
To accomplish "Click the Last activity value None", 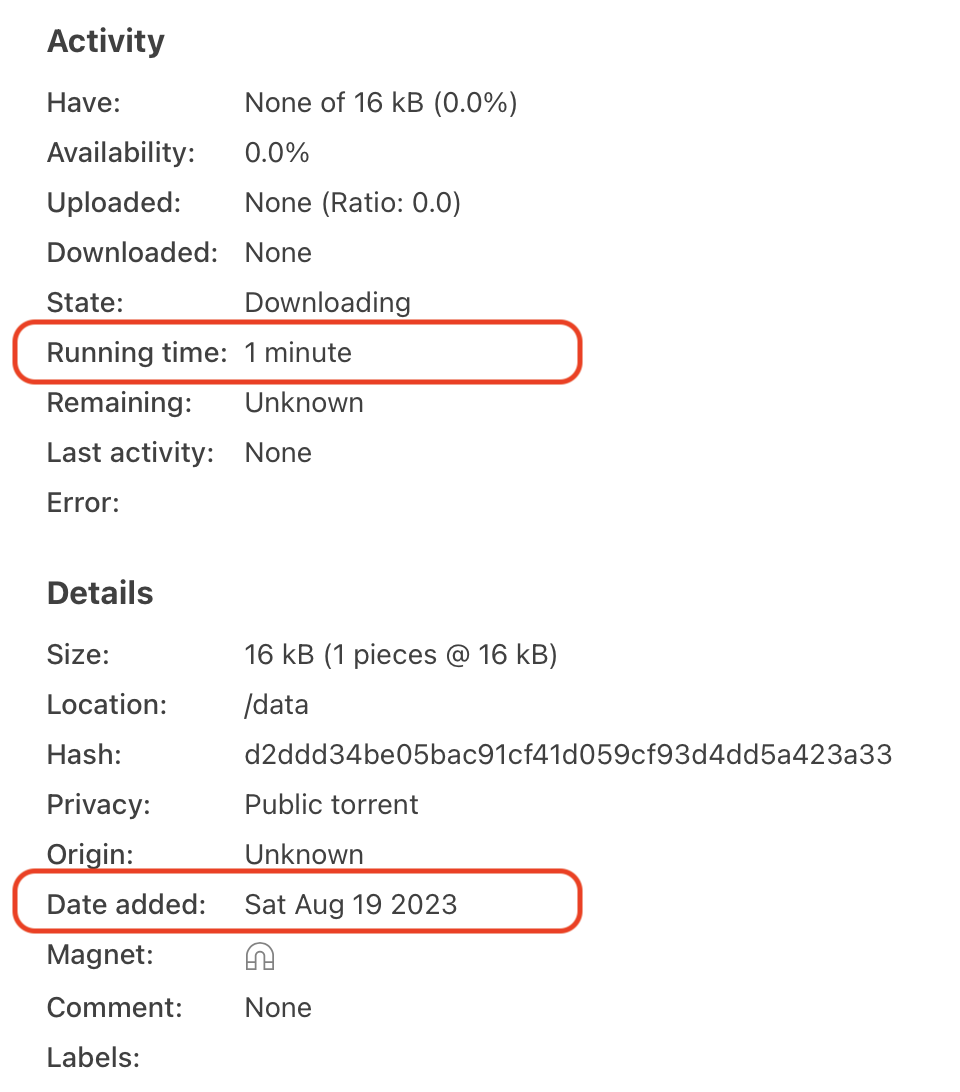I will 277,452.
